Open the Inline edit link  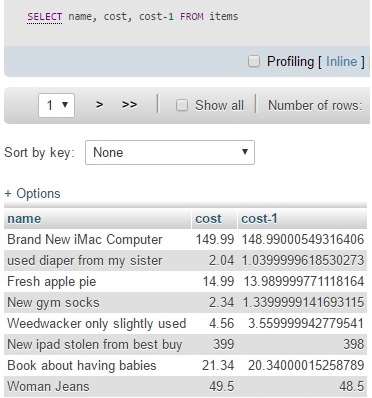(341, 62)
